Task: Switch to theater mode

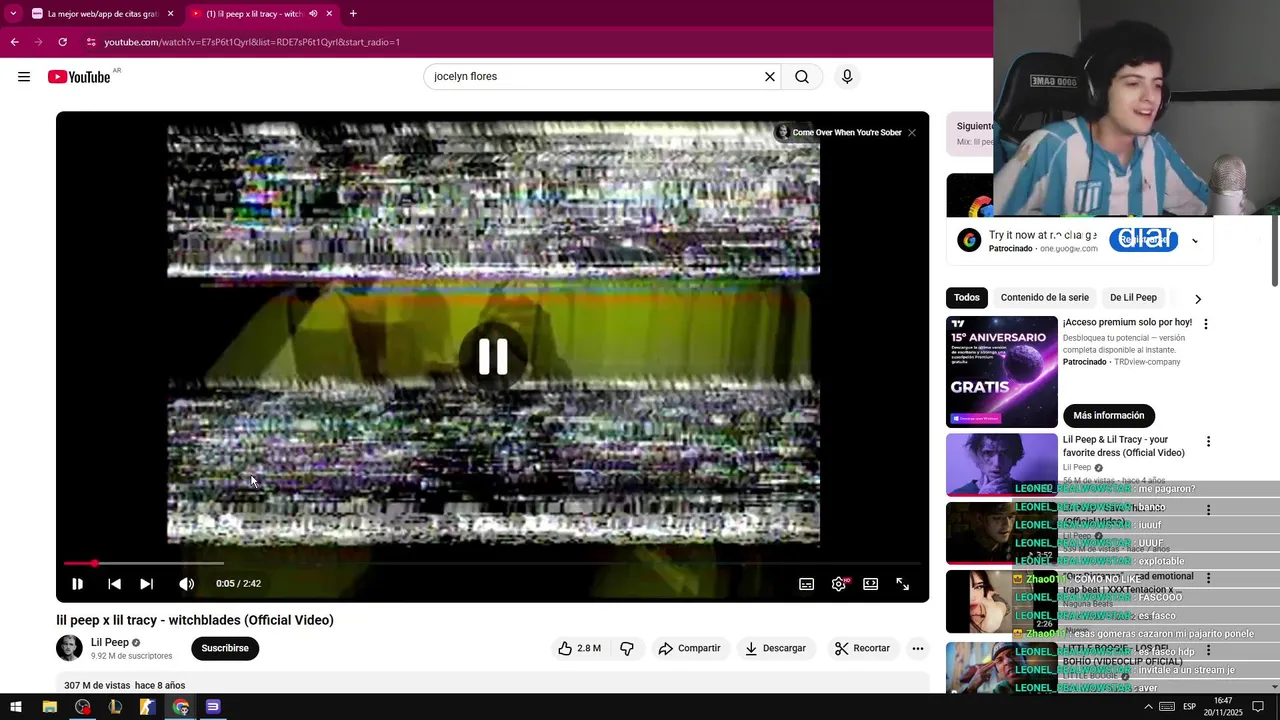Action: 871,584
